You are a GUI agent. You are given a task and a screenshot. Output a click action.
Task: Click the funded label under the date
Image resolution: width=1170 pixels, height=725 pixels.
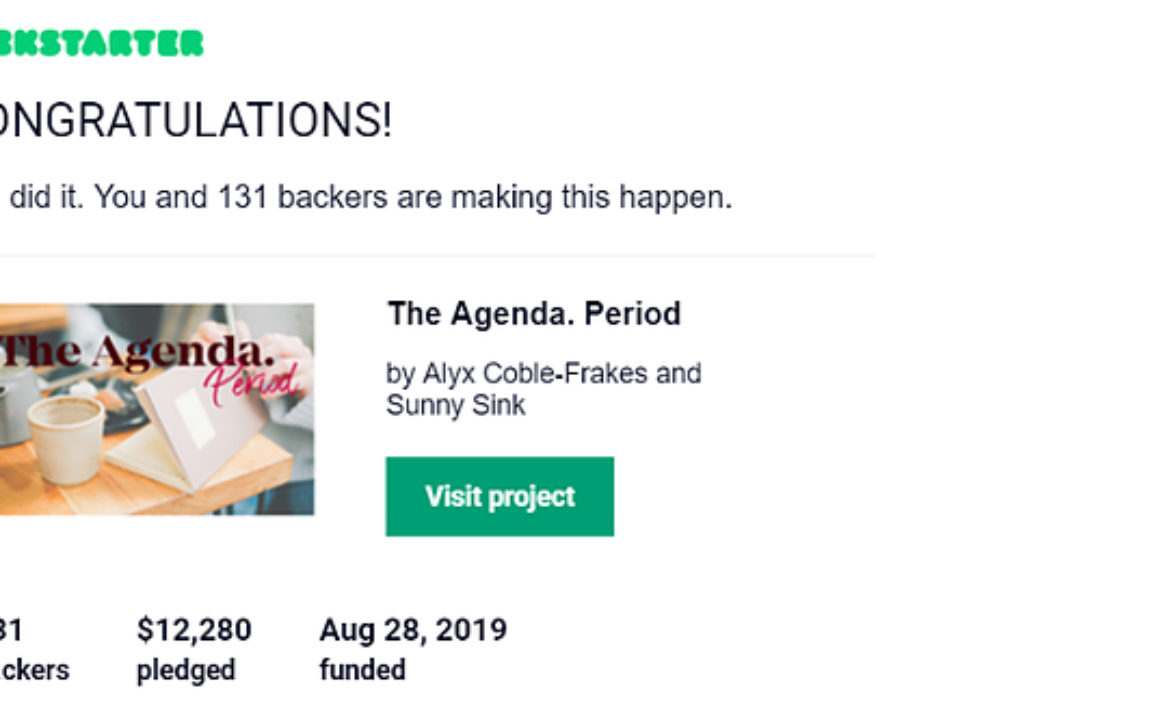(363, 670)
